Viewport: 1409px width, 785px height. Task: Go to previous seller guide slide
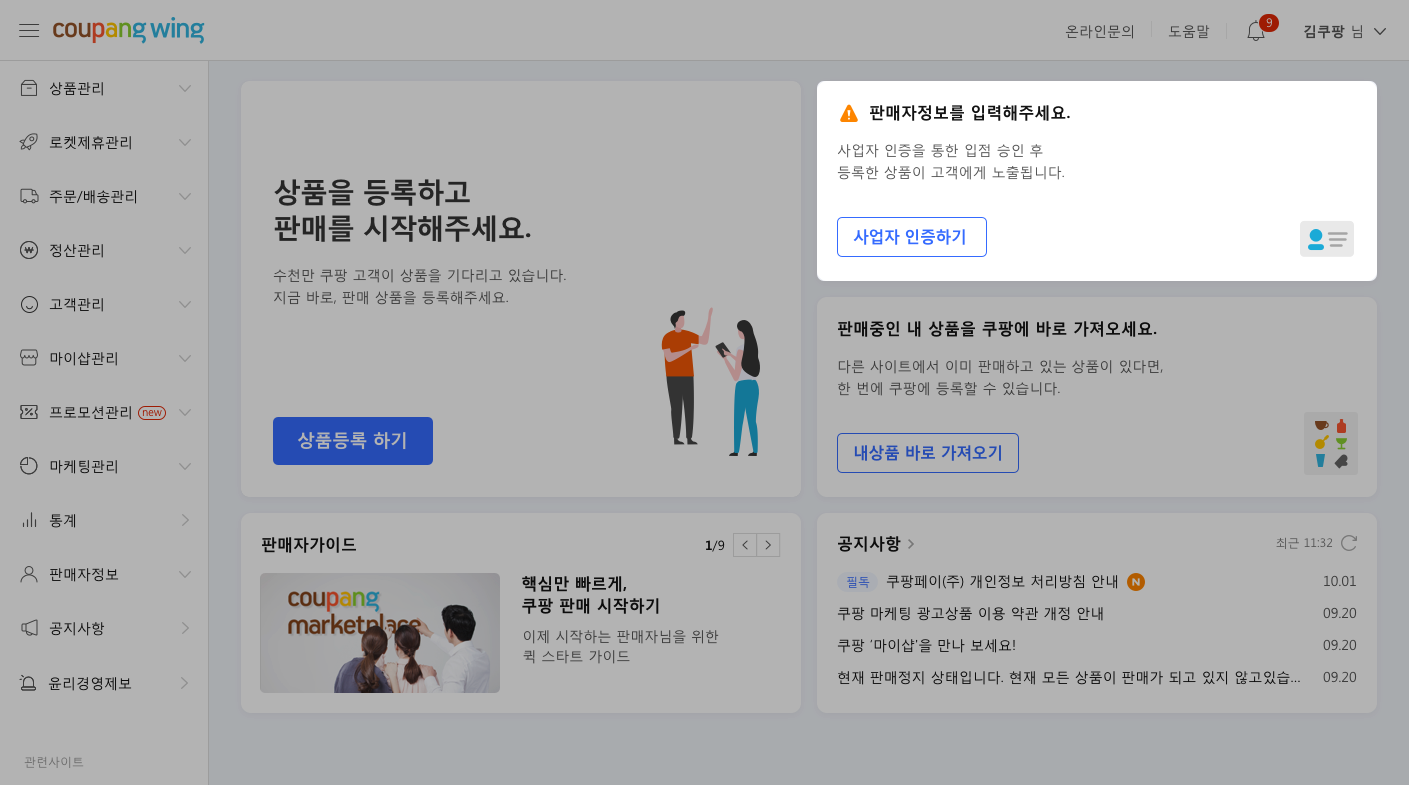coord(745,545)
